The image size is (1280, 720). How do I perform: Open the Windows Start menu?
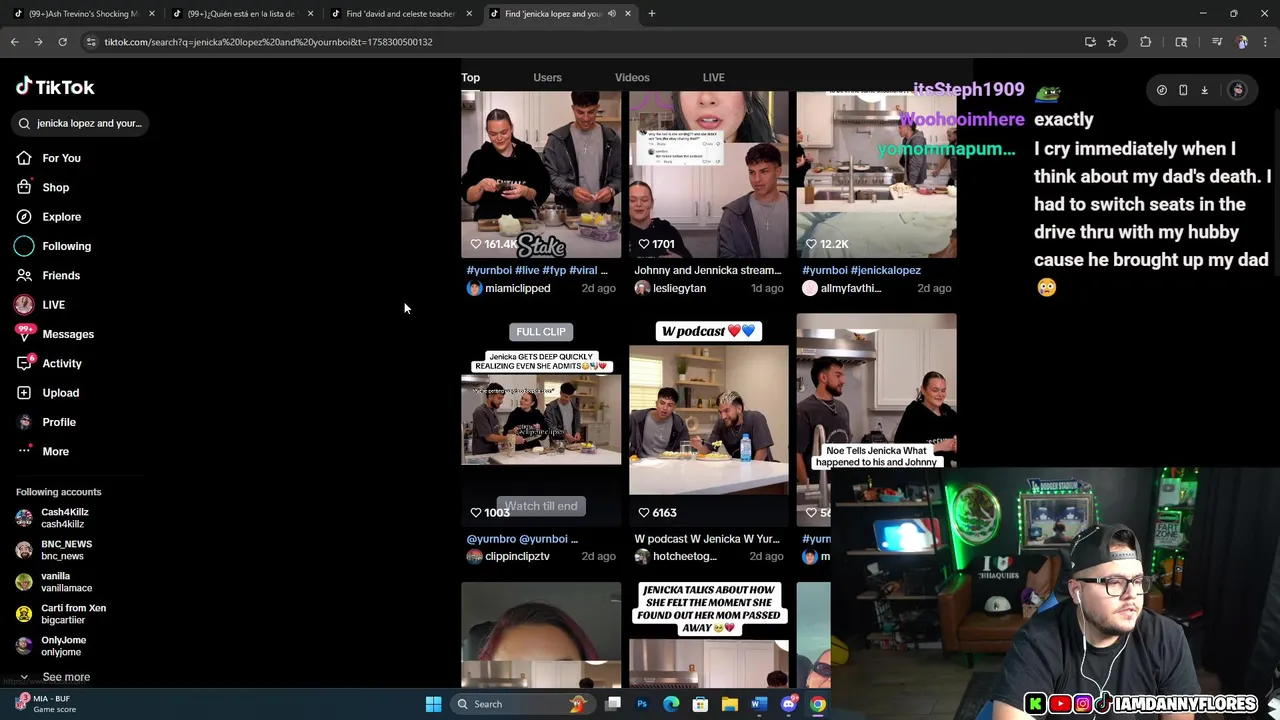(433, 704)
